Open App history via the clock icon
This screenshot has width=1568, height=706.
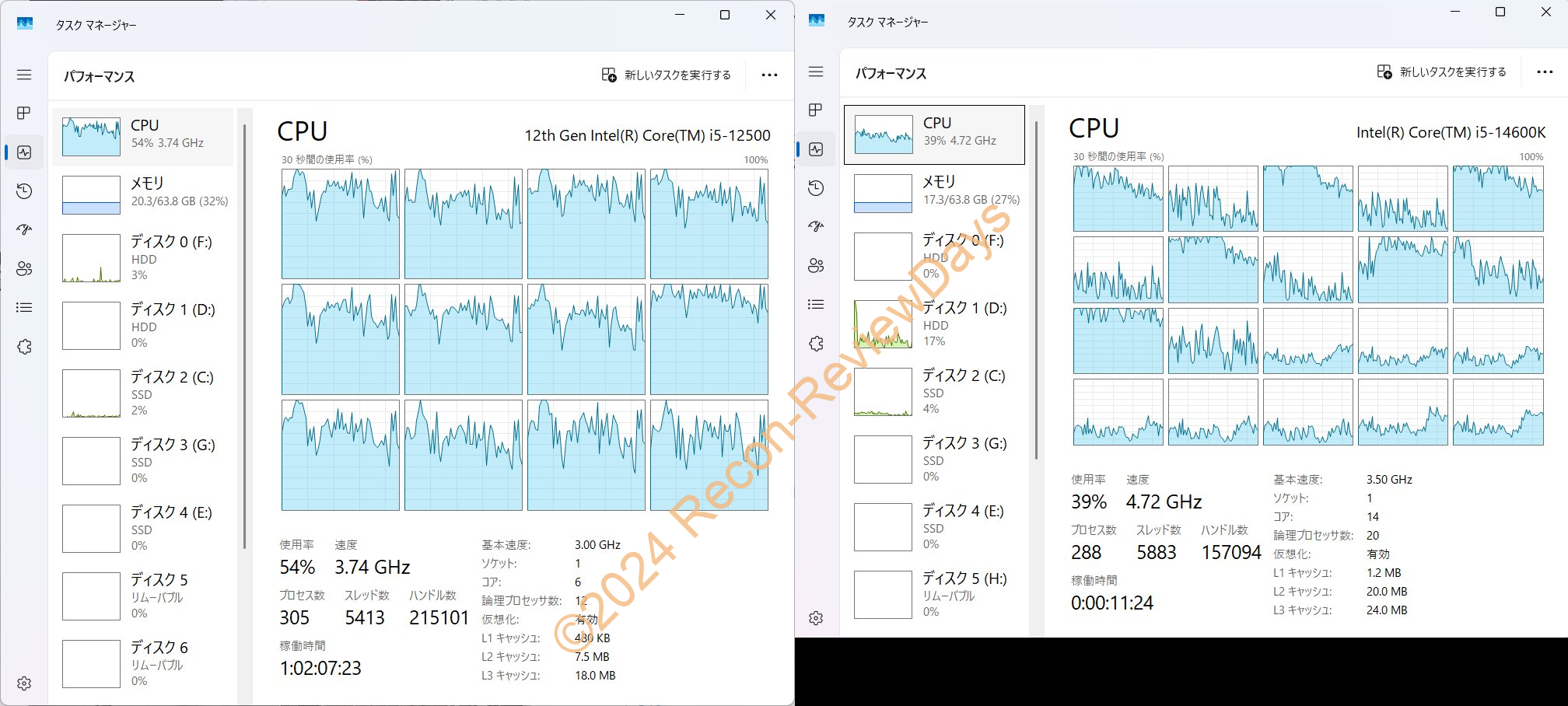[x=24, y=191]
